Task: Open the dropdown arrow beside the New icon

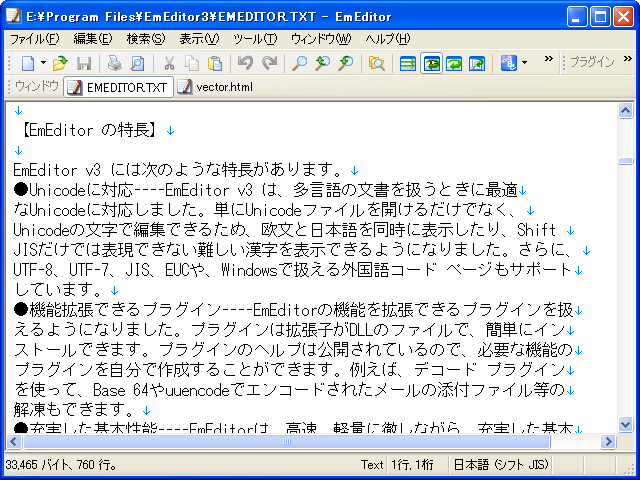Action: (x=43, y=63)
